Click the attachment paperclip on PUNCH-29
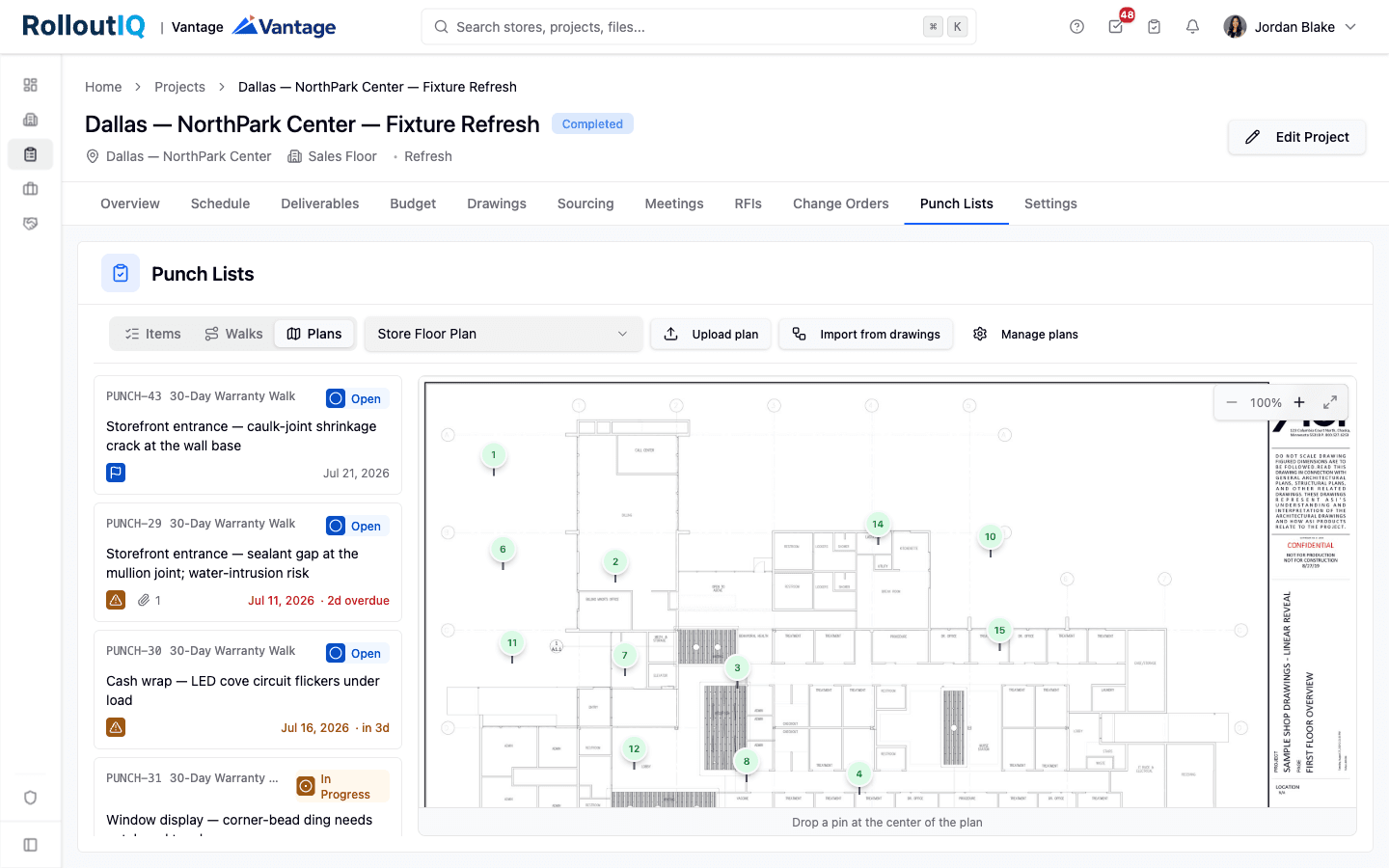Screen dimensions: 1389x868 144,600
